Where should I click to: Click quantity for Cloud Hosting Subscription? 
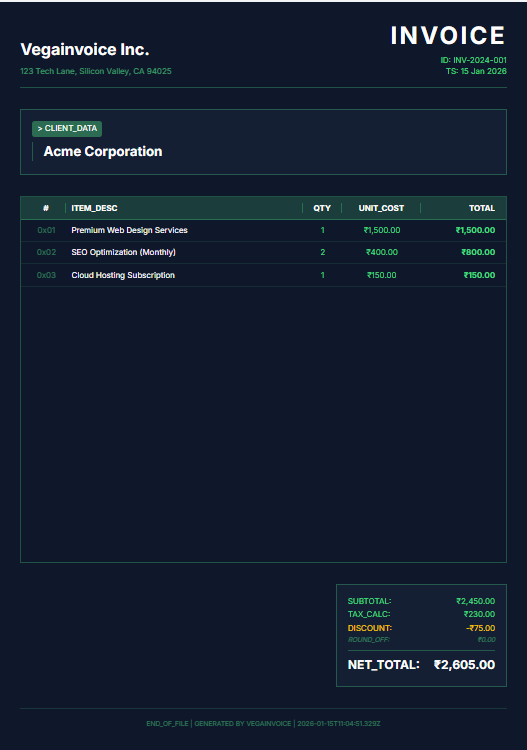(x=322, y=275)
